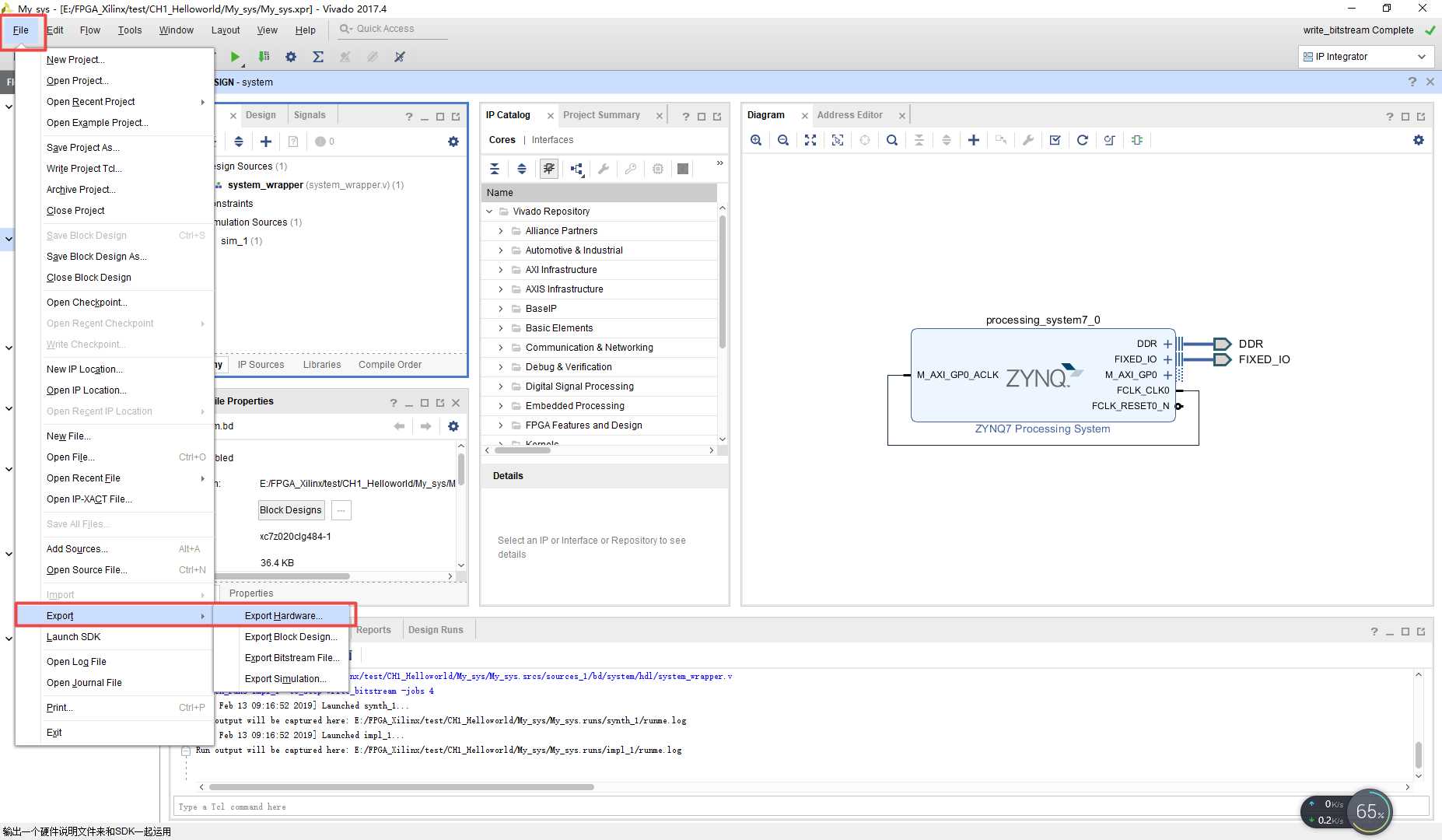Select Export Hardware from the Export submenu
This screenshot has height=840, width=1442.
[283, 616]
